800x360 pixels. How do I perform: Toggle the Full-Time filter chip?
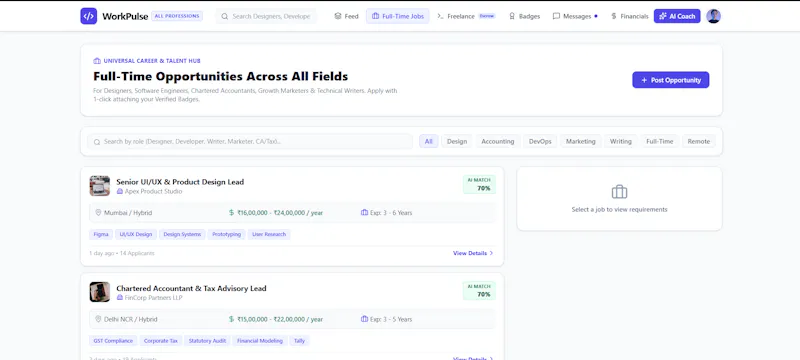tap(659, 141)
